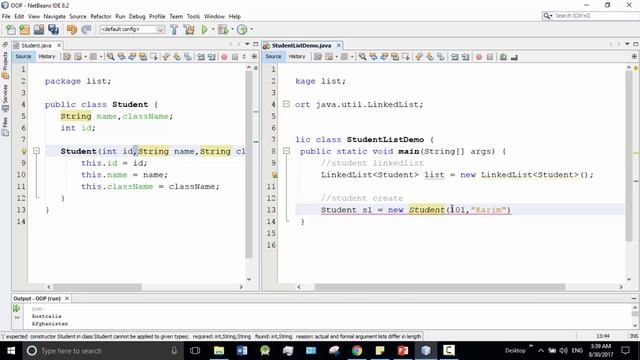The width and height of the screenshot is (640, 360).
Task: Click the Undo toolbar icon
Action: [72, 29]
